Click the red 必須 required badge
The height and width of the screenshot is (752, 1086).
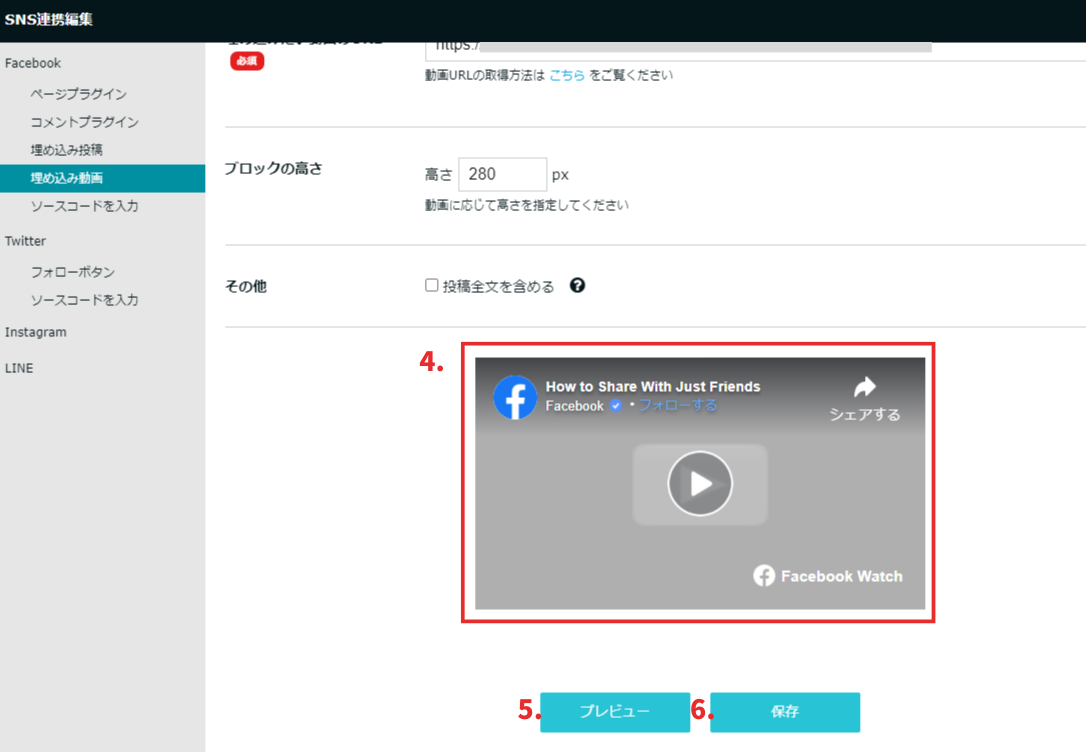pyautogui.click(x=247, y=61)
